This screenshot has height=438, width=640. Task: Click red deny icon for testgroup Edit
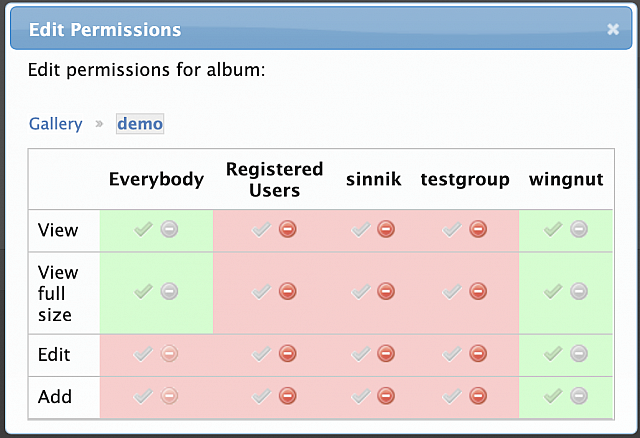coord(478,354)
